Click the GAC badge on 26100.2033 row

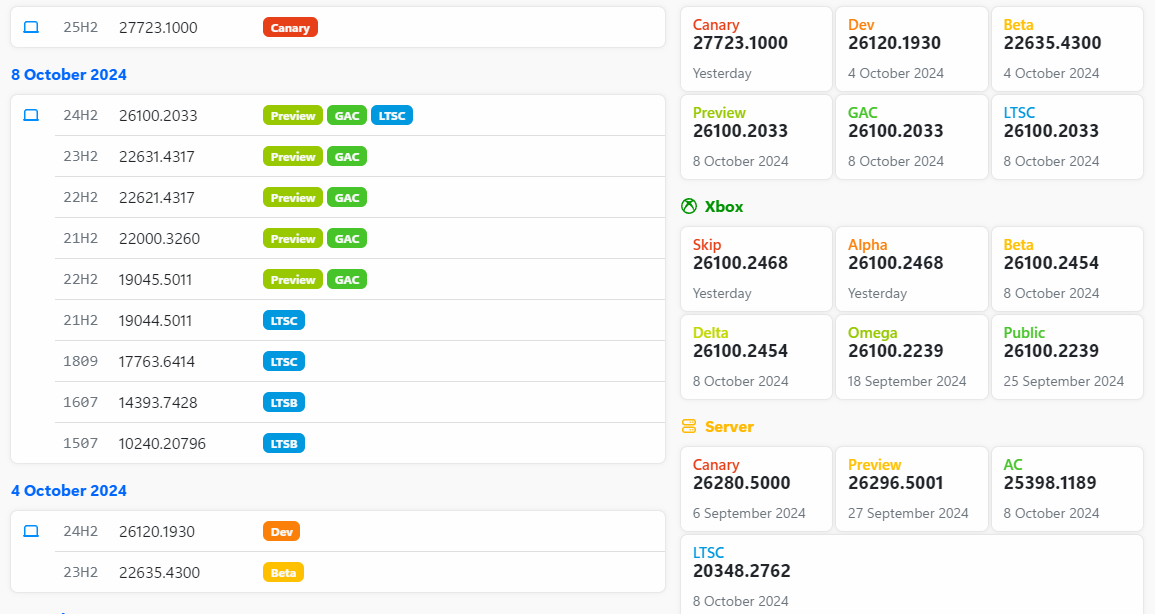[347, 116]
